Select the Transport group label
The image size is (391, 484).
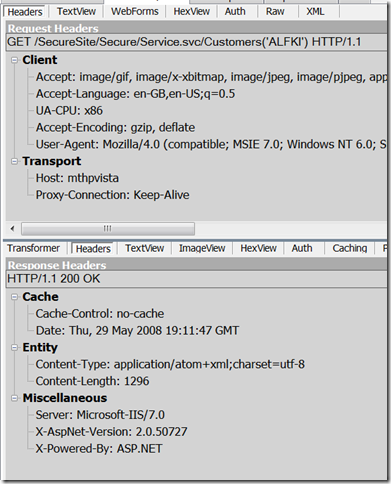pos(52,161)
